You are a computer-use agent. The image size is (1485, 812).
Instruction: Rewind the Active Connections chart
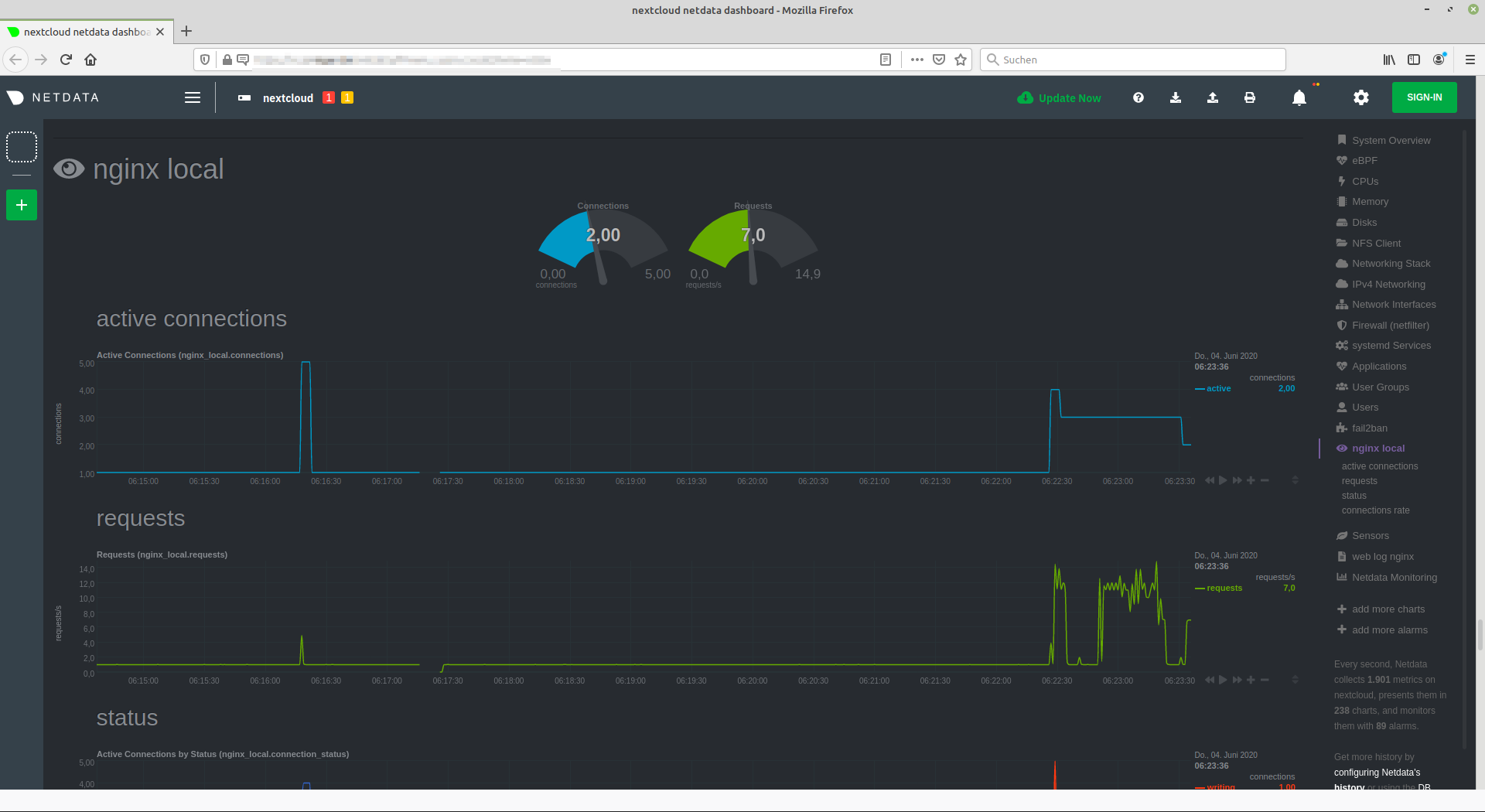coord(1210,481)
